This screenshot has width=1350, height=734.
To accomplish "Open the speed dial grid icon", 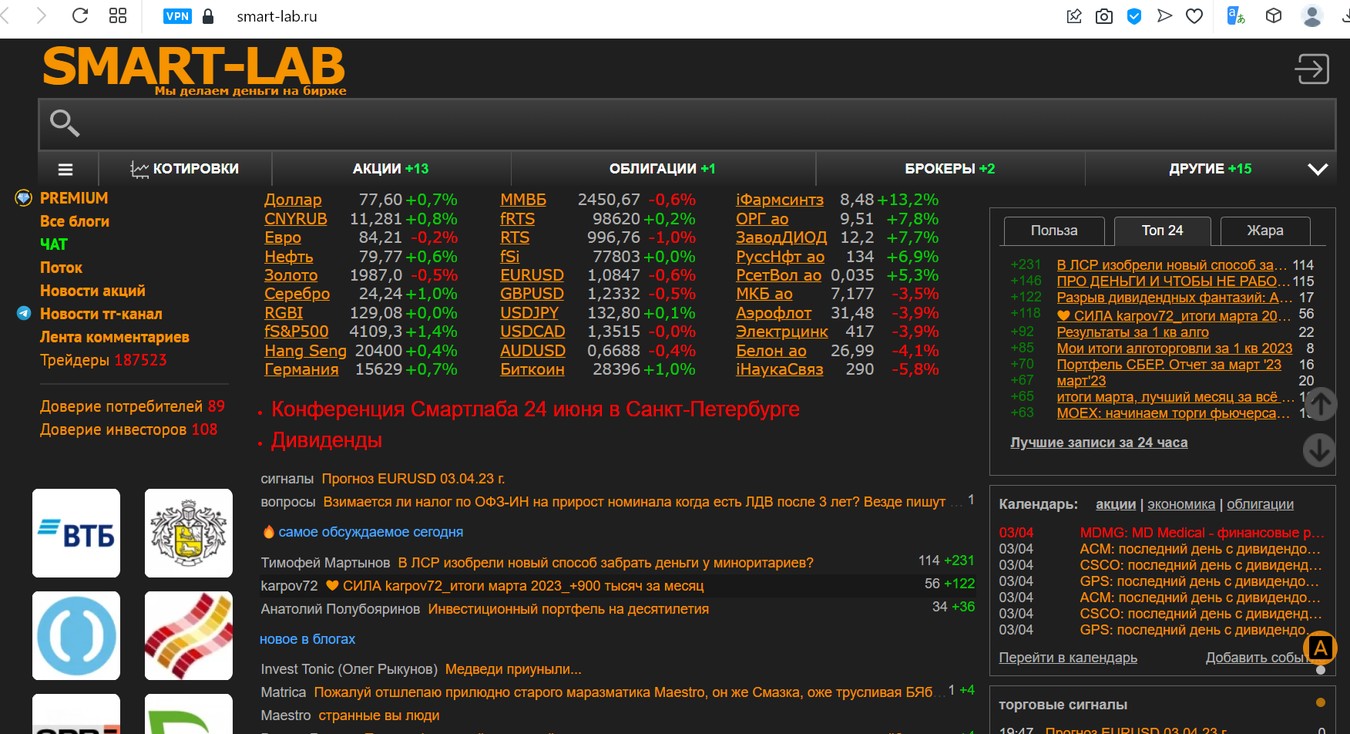I will tap(118, 16).
